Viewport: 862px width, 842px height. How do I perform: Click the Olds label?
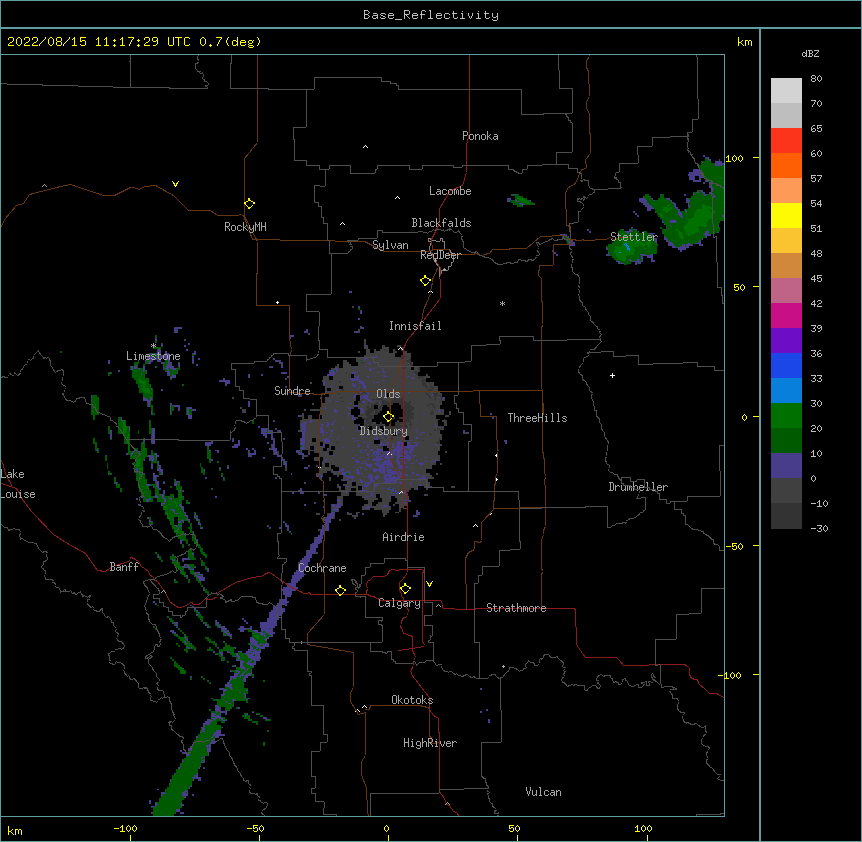(x=388, y=394)
